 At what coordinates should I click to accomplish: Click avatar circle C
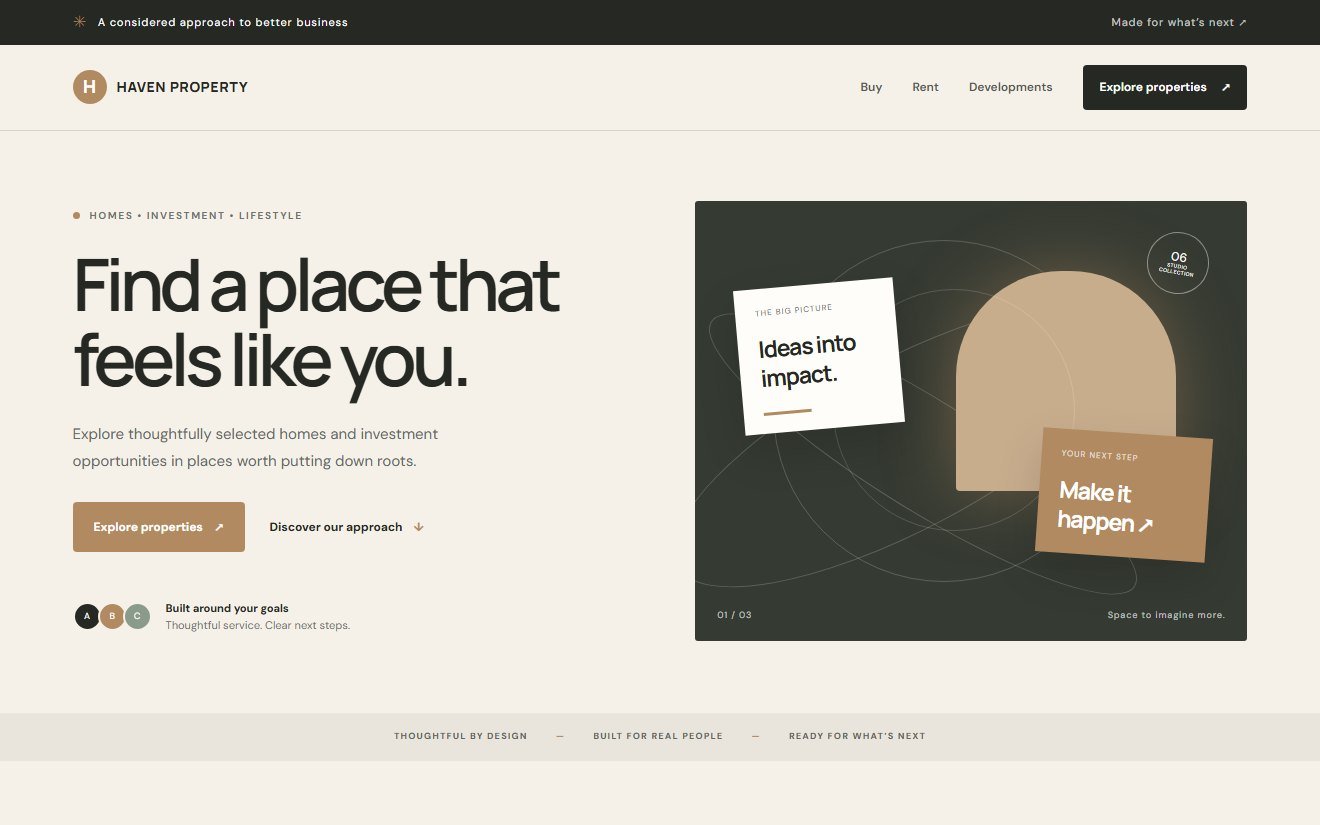(137, 616)
